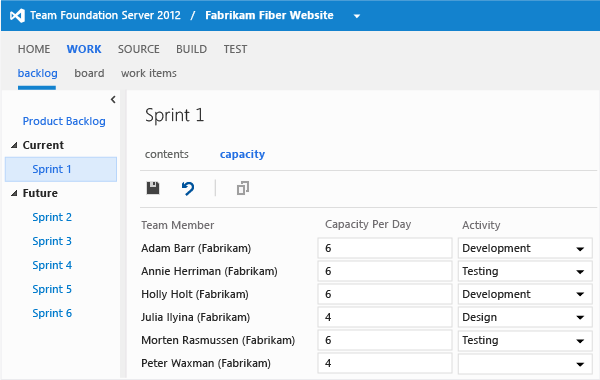Viewport: 600px width, 380px height.
Task: Open Sprint 5 in the sidebar
Action: (x=52, y=289)
